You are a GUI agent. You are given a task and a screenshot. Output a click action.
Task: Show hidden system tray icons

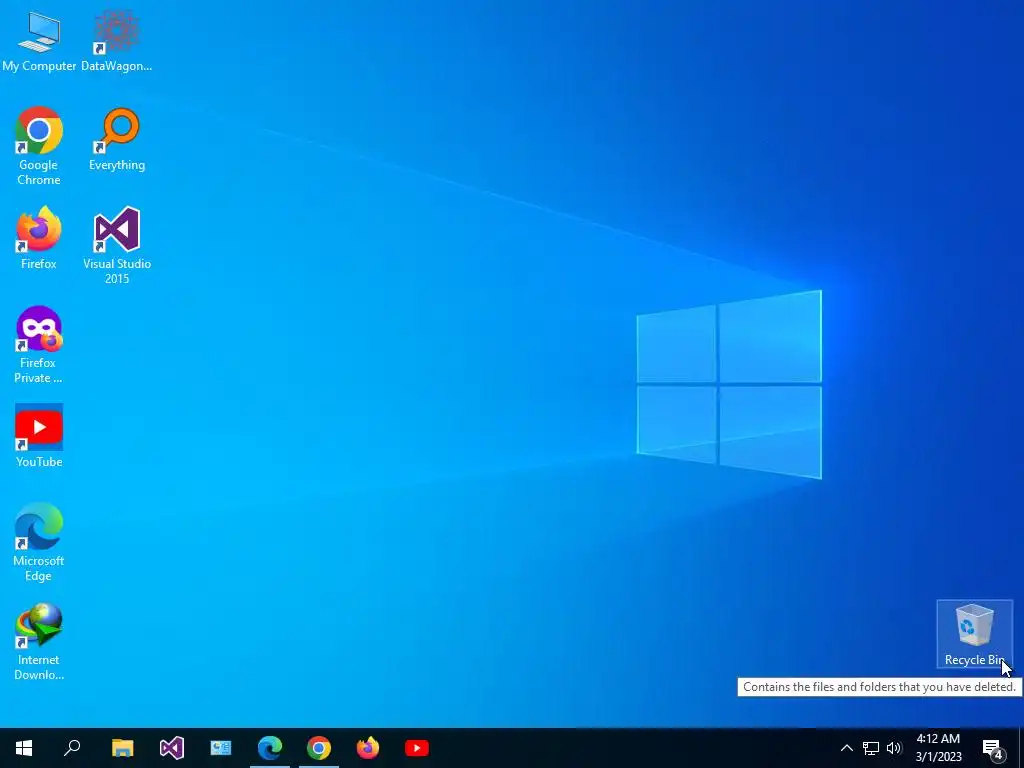(846, 748)
